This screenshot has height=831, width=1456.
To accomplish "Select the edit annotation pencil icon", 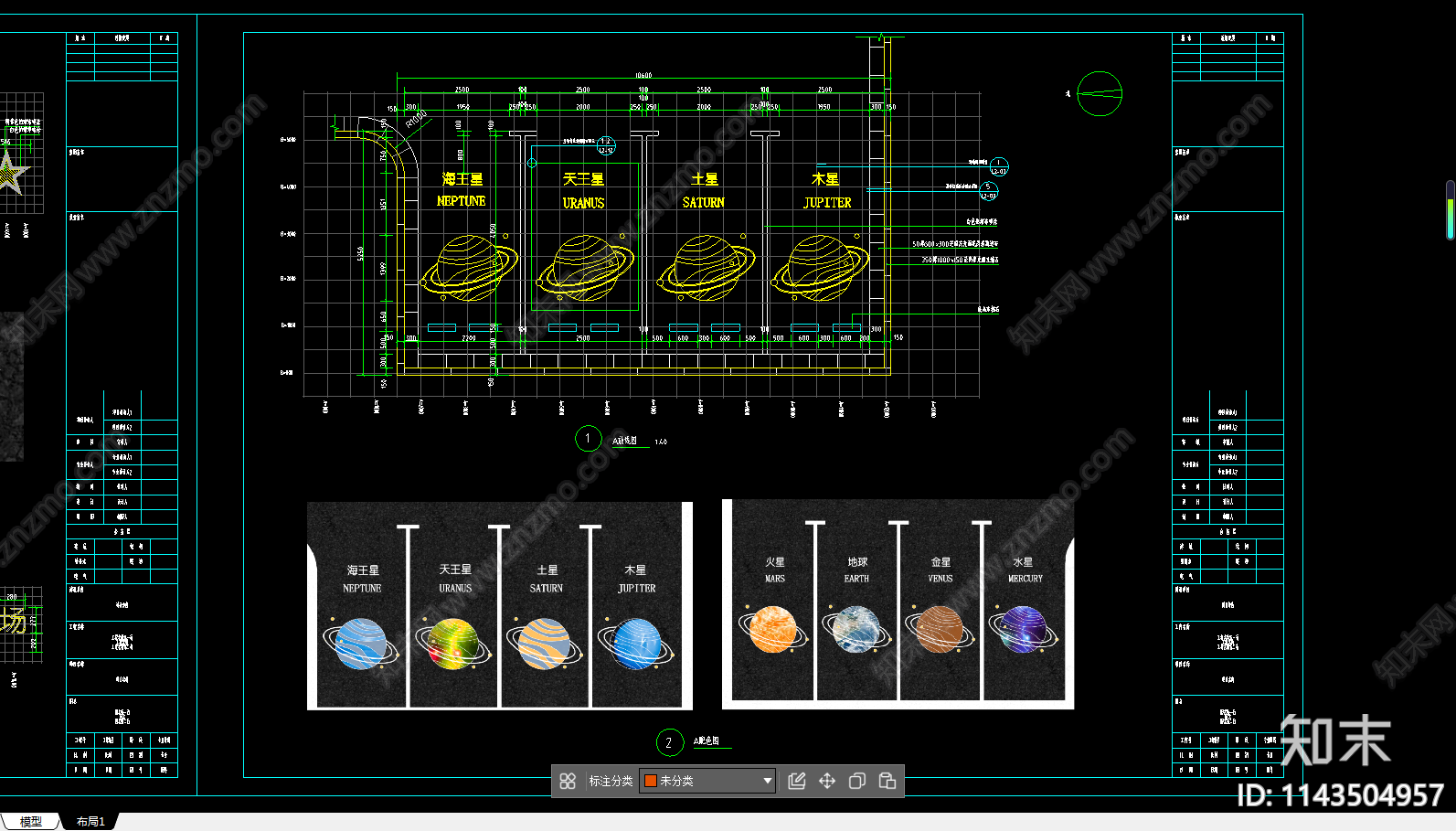I will pyautogui.click(x=797, y=781).
